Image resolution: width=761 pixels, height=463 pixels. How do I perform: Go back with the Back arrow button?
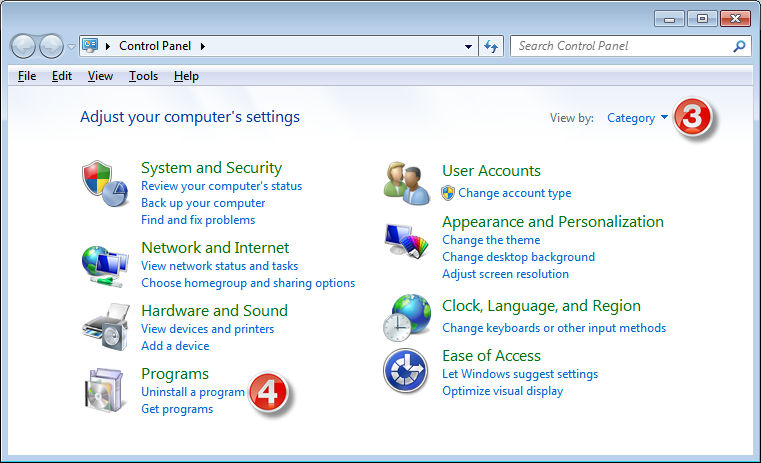click(23, 47)
